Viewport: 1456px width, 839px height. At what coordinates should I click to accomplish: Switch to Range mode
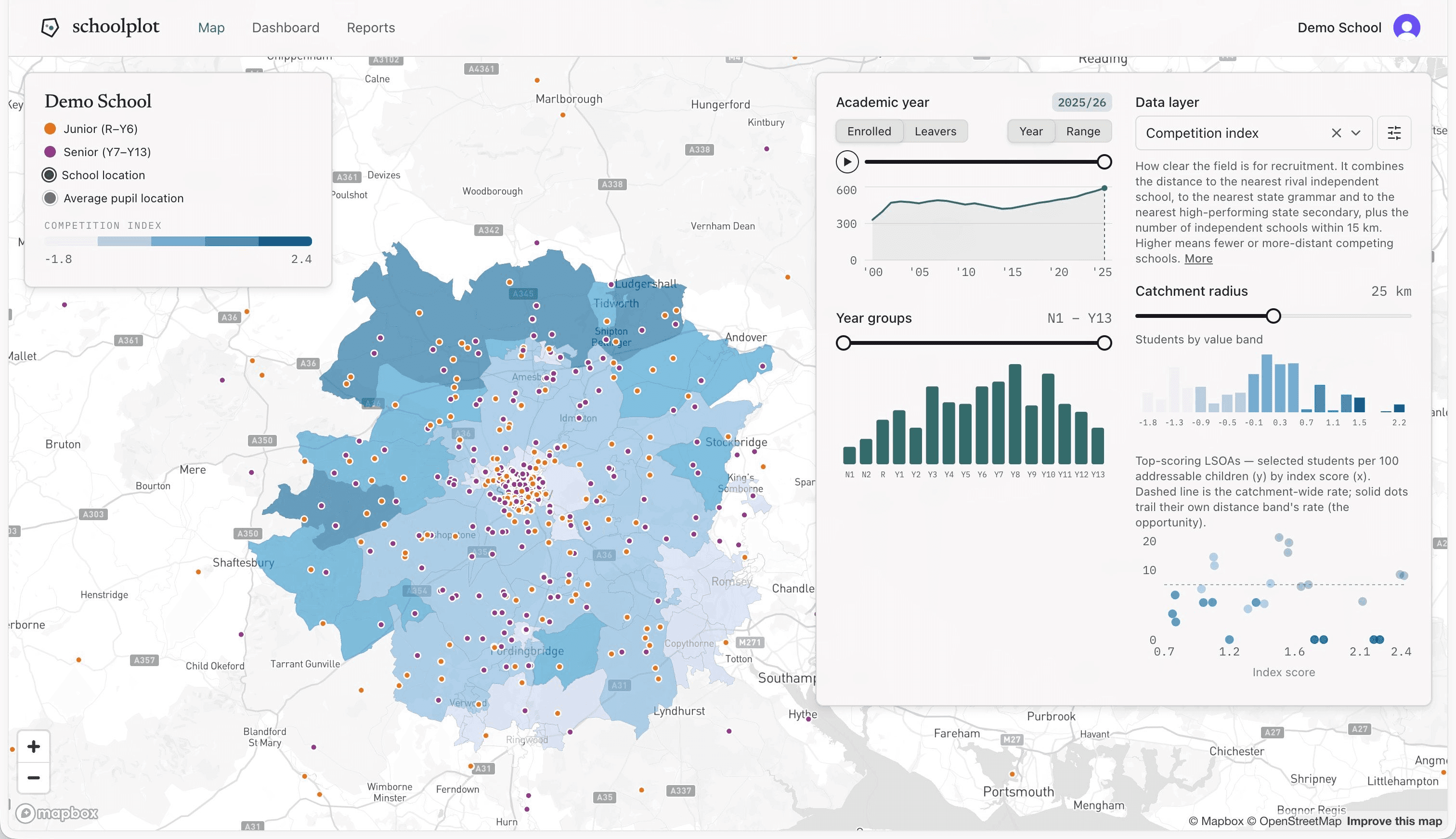(1083, 131)
